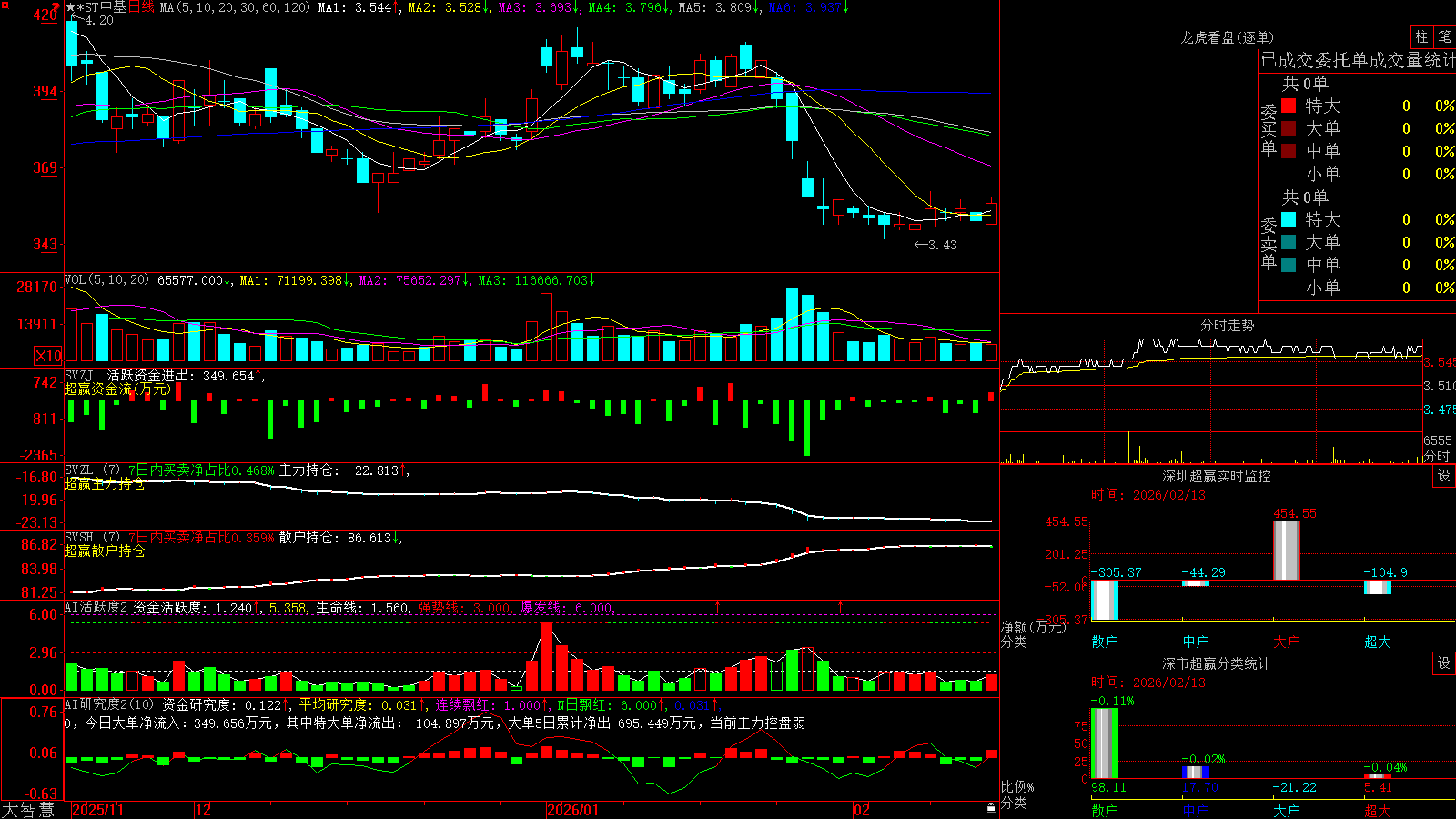Click the X10 volume scale button
1456x819 pixels.
pos(48,356)
